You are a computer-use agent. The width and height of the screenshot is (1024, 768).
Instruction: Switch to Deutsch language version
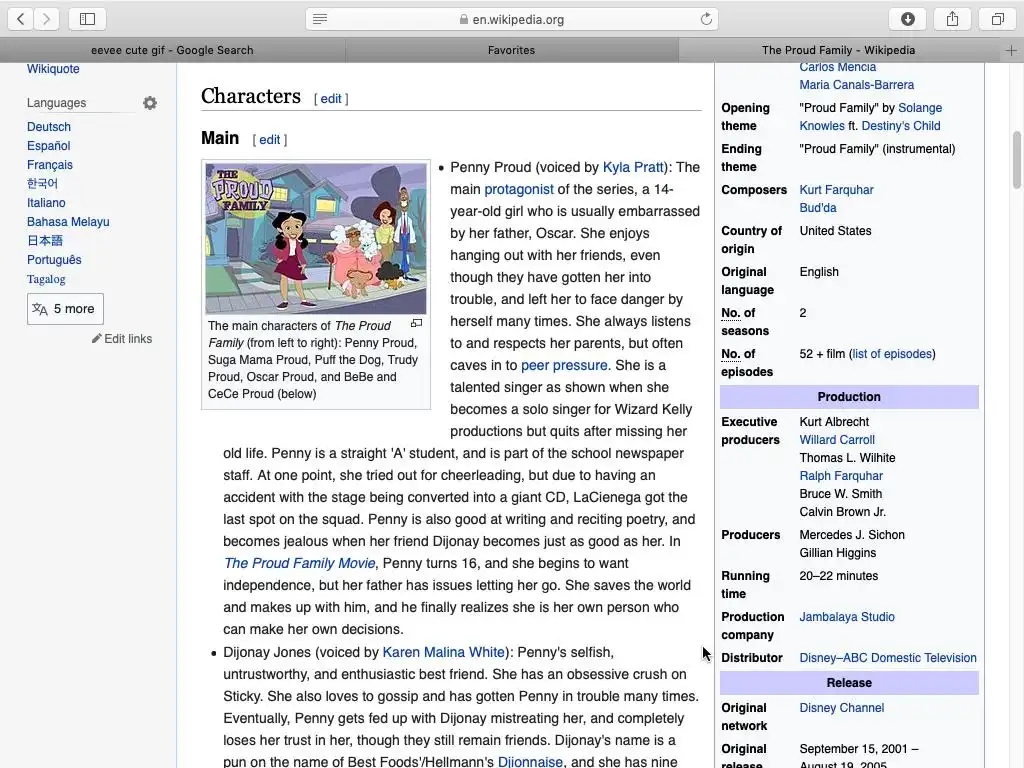tap(49, 127)
